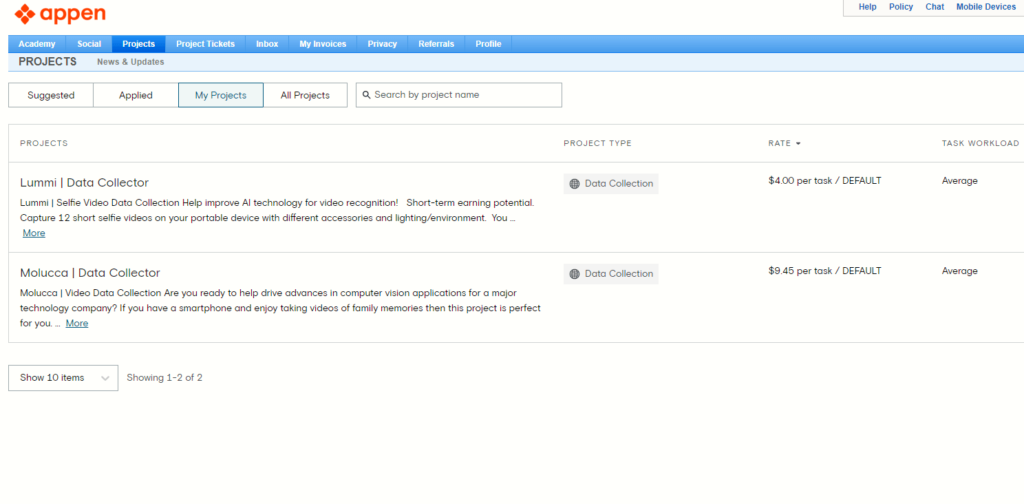Screen dimensions: 1024x504
Task: Click the PROJECTS column header
Action: (44, 144)
